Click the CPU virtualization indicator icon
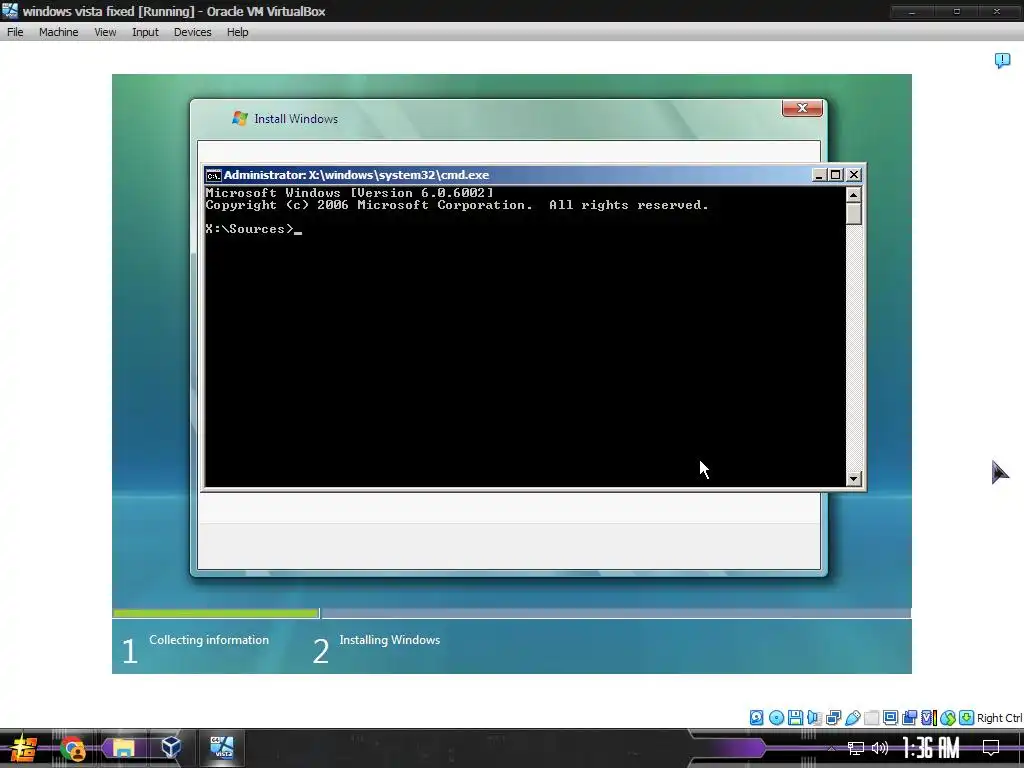 928,718
